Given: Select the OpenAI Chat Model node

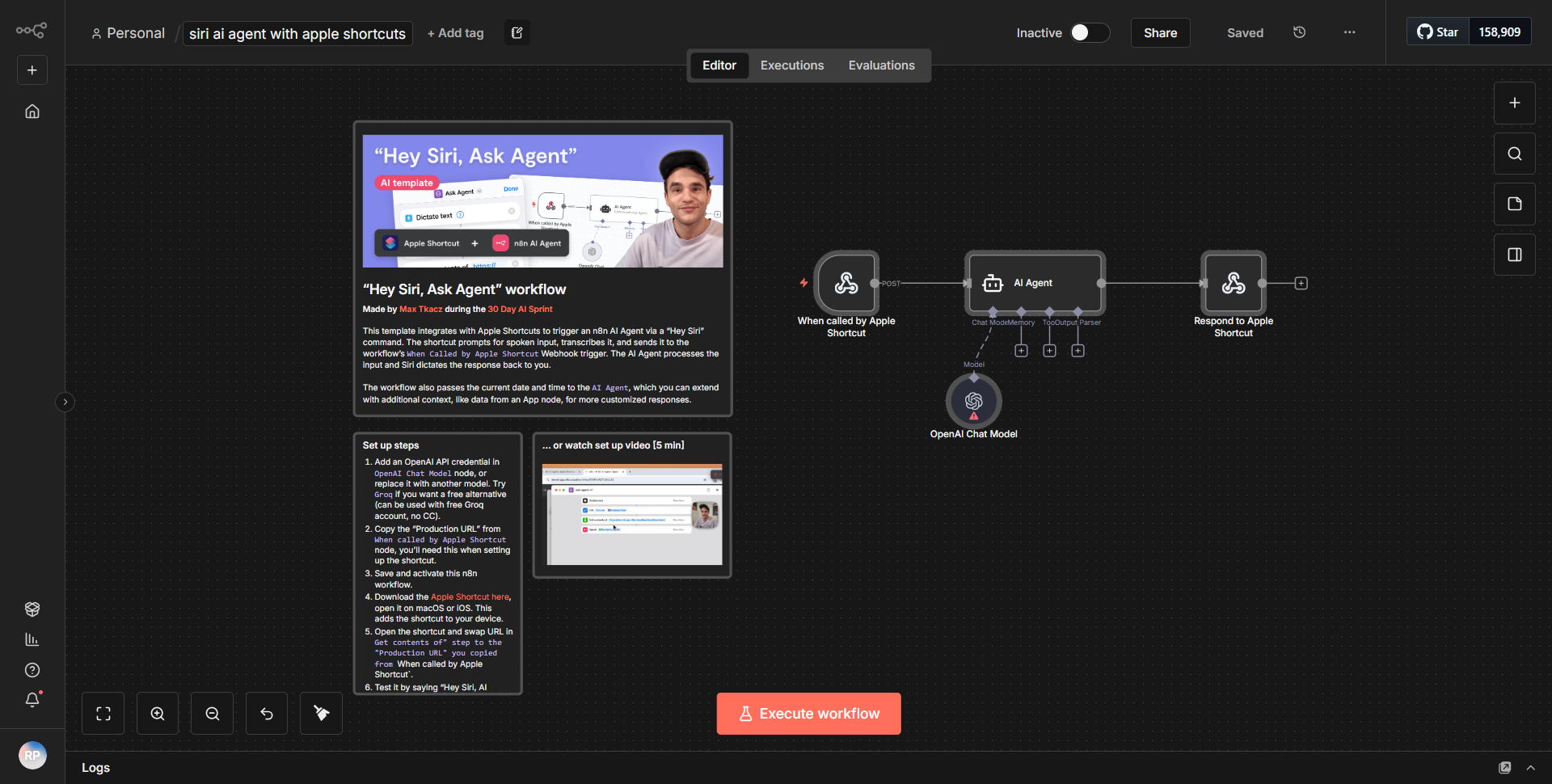Looking at the screenshot, I should (974, 401).
